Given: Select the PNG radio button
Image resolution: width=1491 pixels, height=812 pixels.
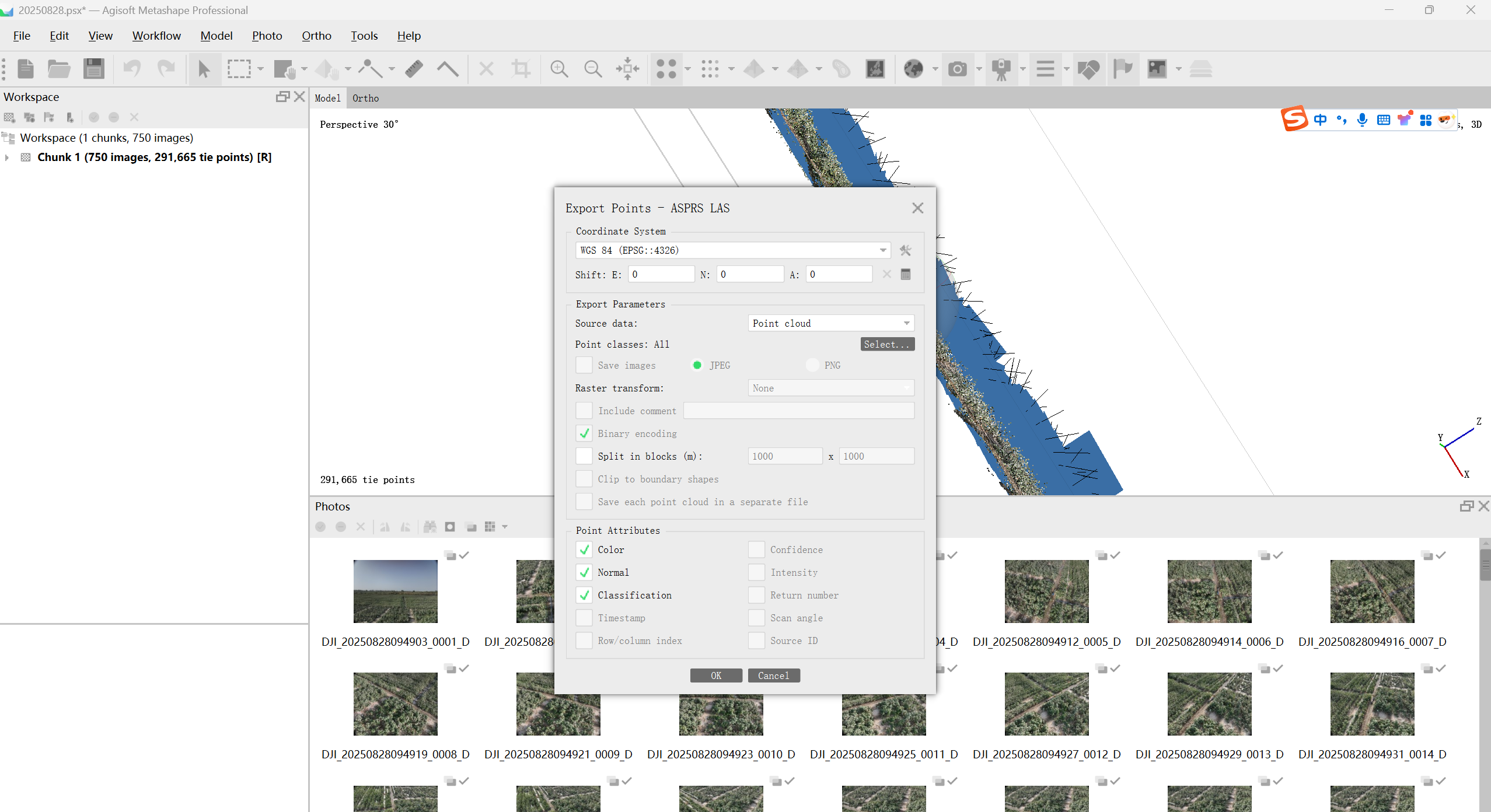Looking at the screenshot, I should point(812,365).
